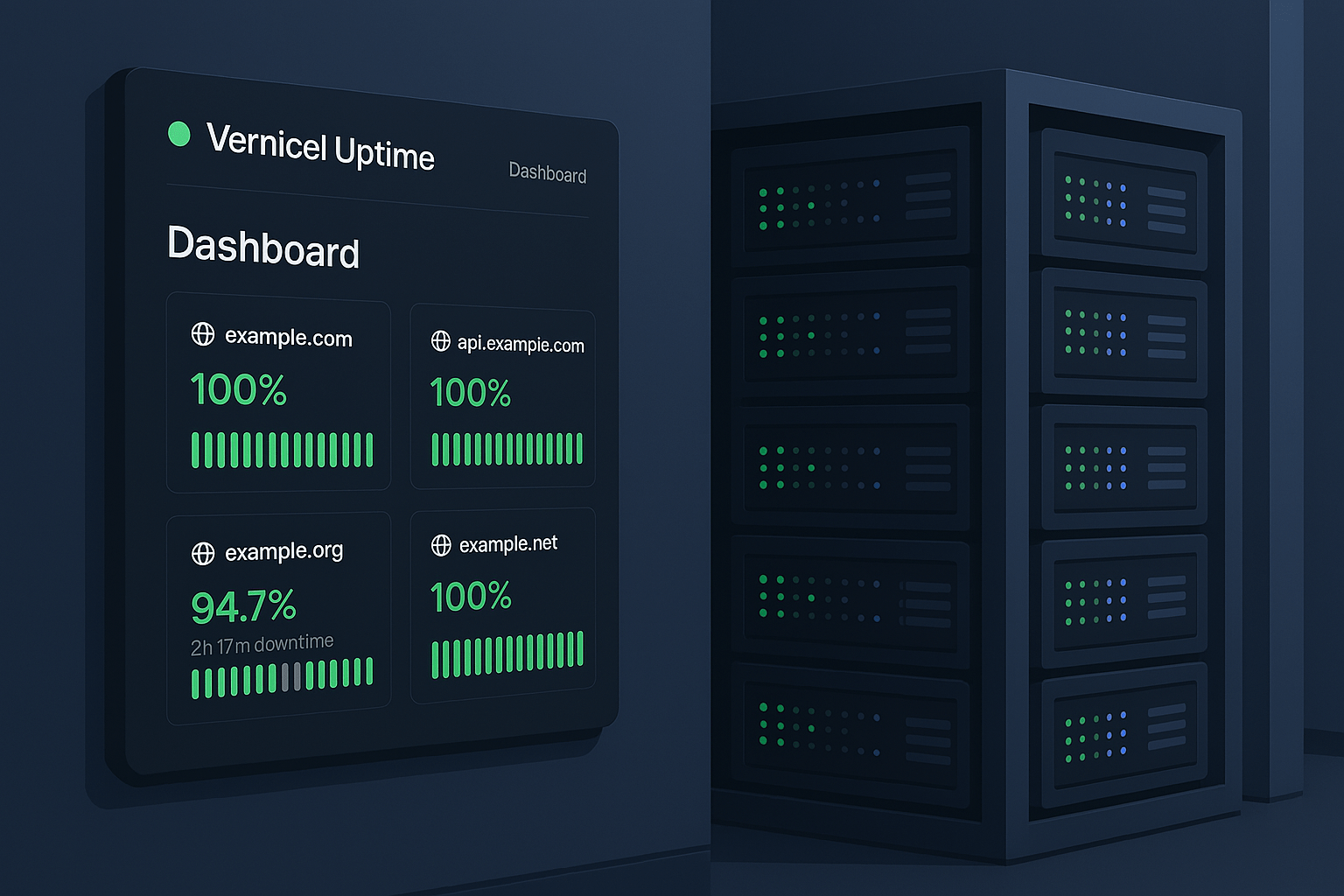This screenshot has height=896, width=1344.
Task: Open the example.com domain label
Action: point(288,338)
